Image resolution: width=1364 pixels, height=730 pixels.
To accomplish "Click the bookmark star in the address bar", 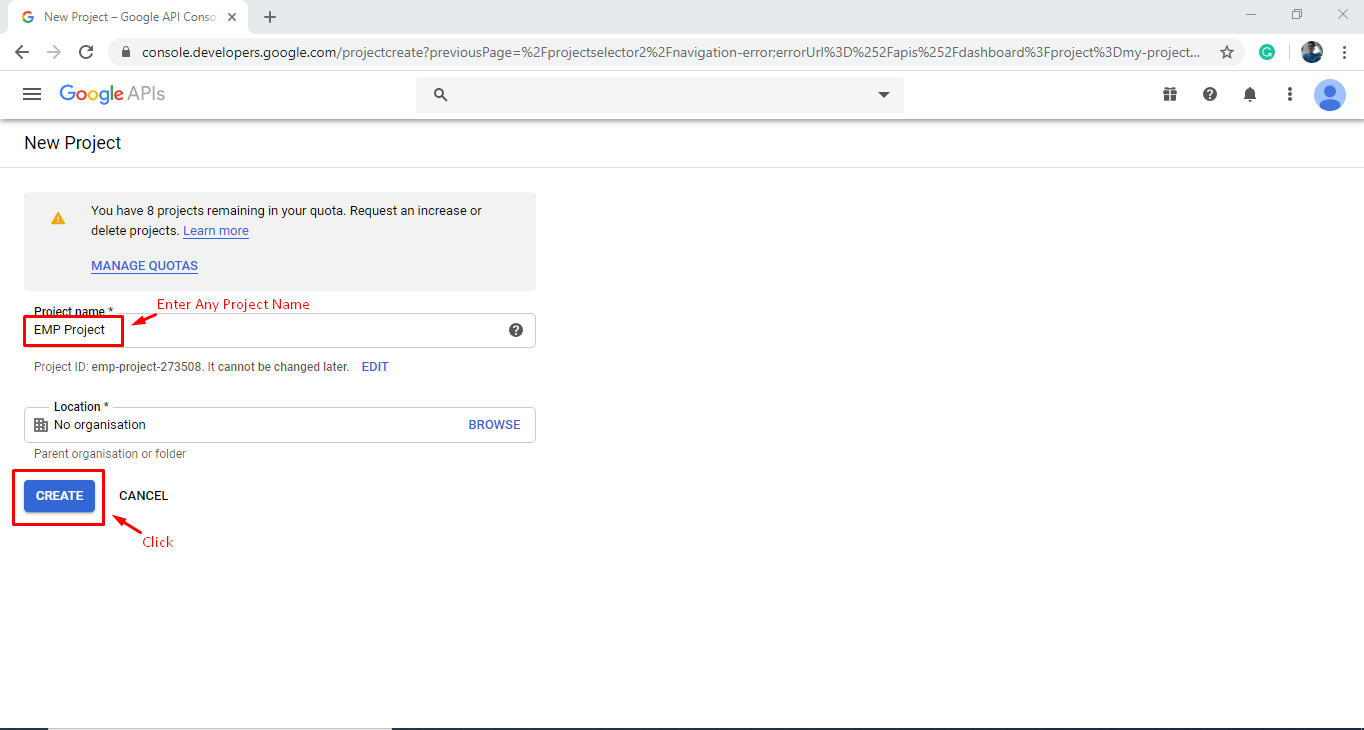I will pos(1227,51).
